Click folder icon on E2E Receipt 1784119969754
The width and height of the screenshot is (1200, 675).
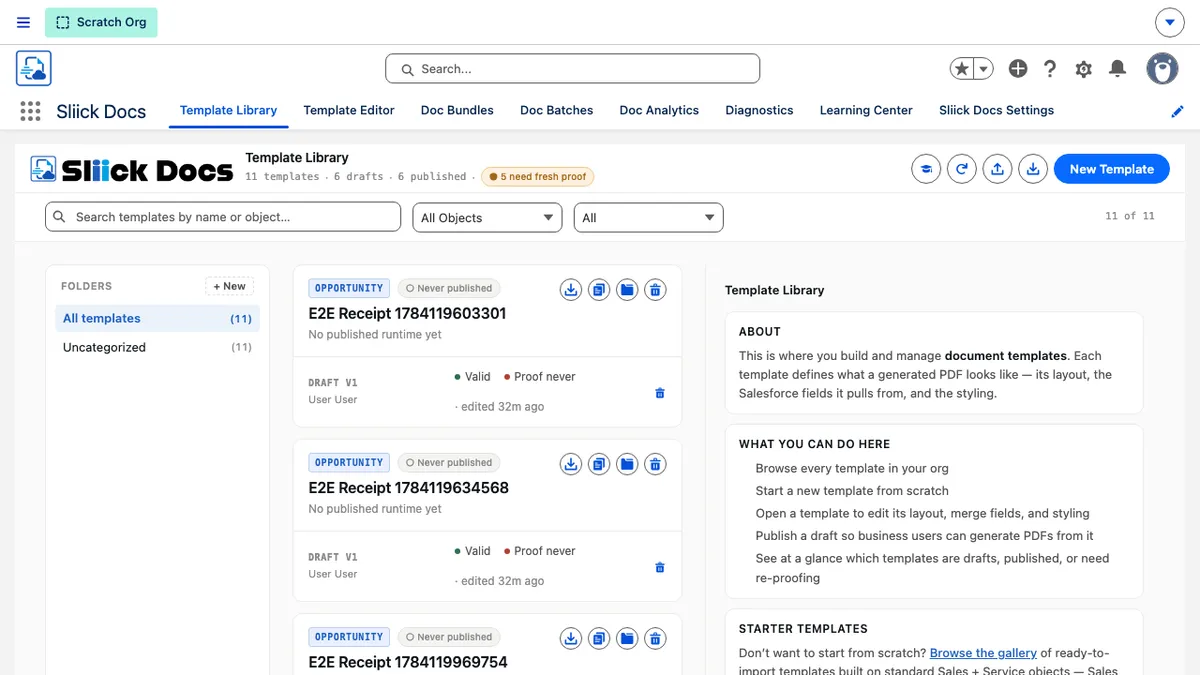pyautogui.click(x=627, y=638)
